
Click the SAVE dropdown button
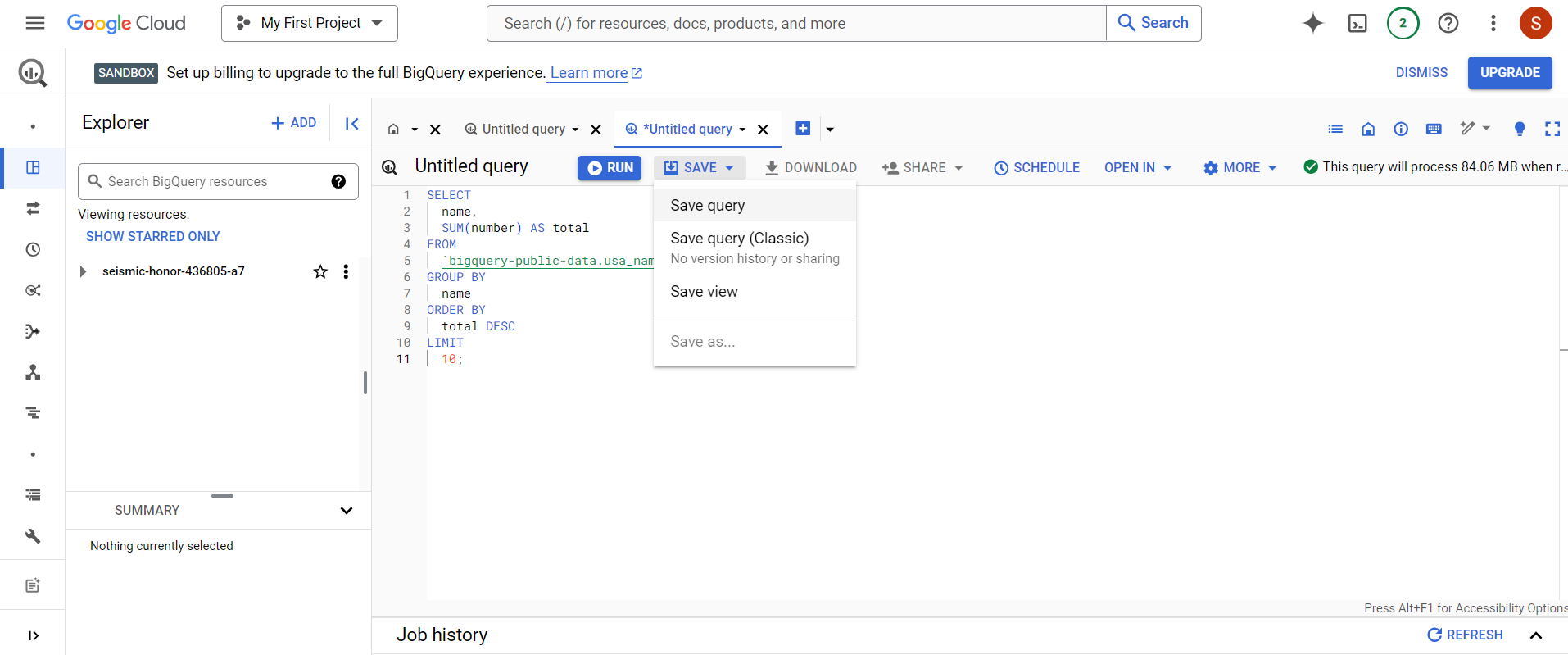(700, 167)
